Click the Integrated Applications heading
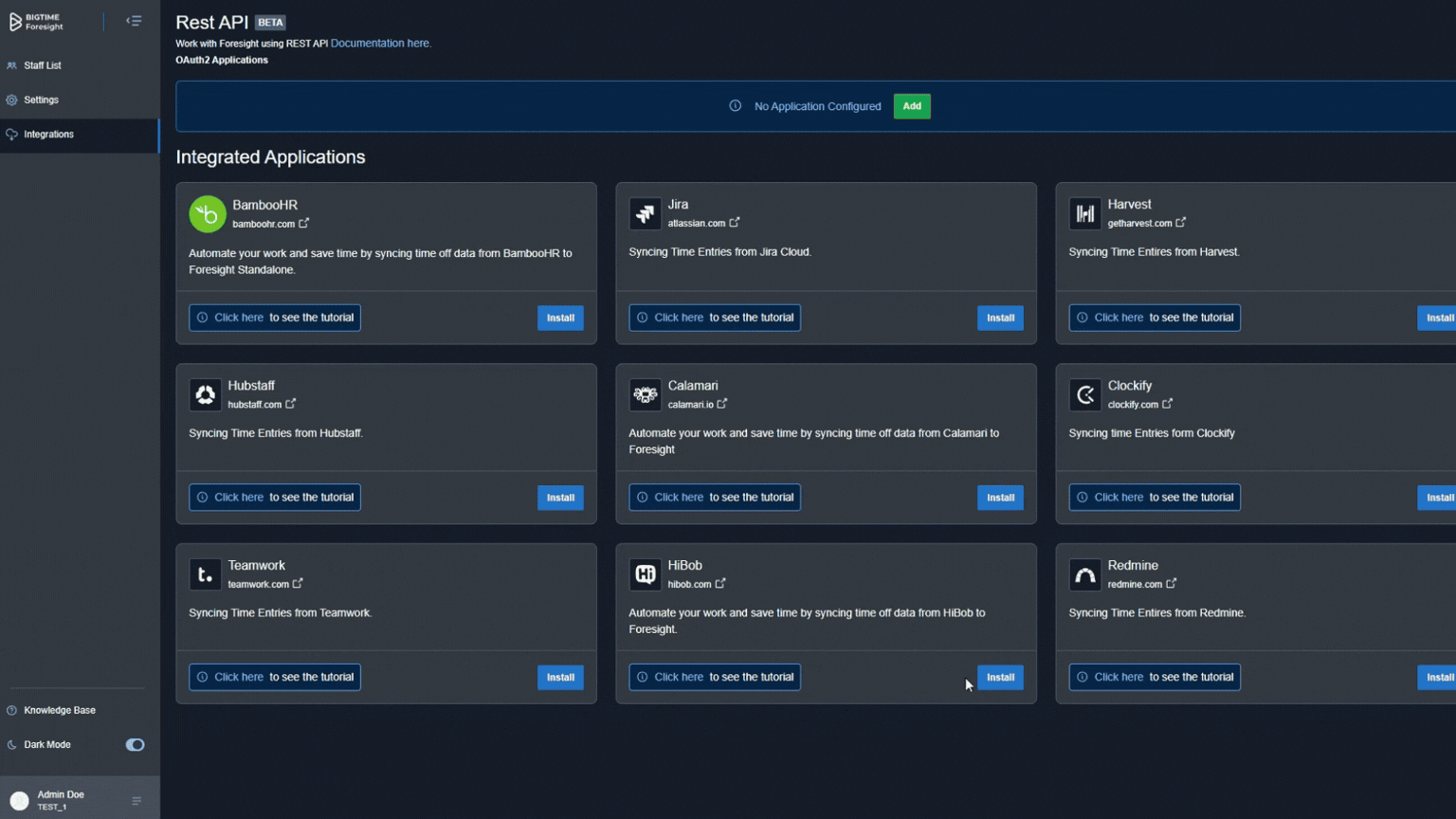 tap(270, 157)
